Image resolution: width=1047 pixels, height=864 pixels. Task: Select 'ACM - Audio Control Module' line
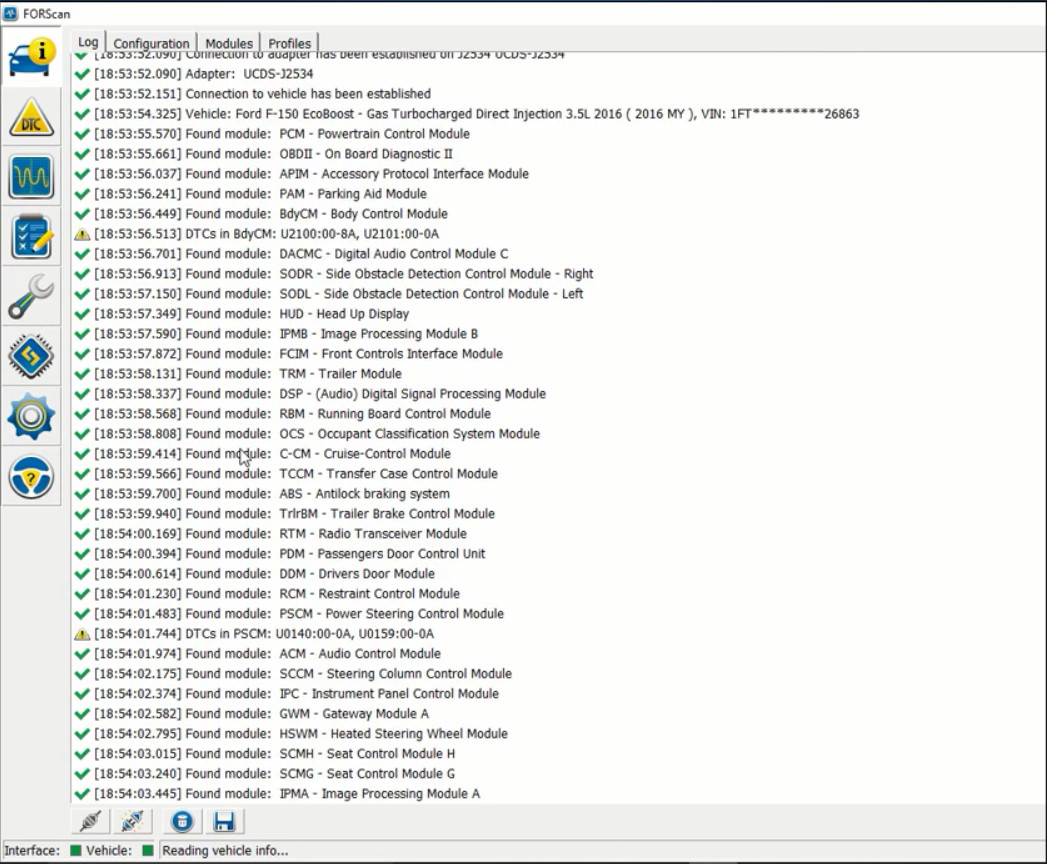click(x=268, y=654)
